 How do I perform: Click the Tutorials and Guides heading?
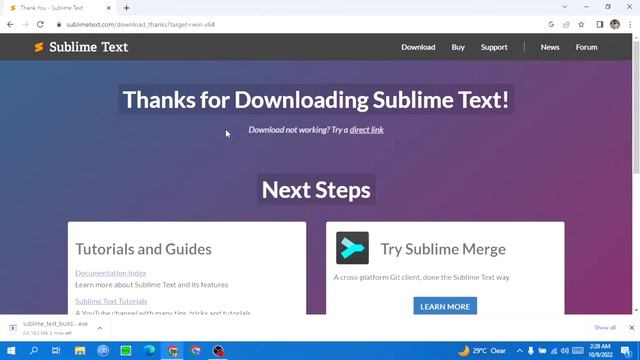pyautogui.click(x=143, y=249)
